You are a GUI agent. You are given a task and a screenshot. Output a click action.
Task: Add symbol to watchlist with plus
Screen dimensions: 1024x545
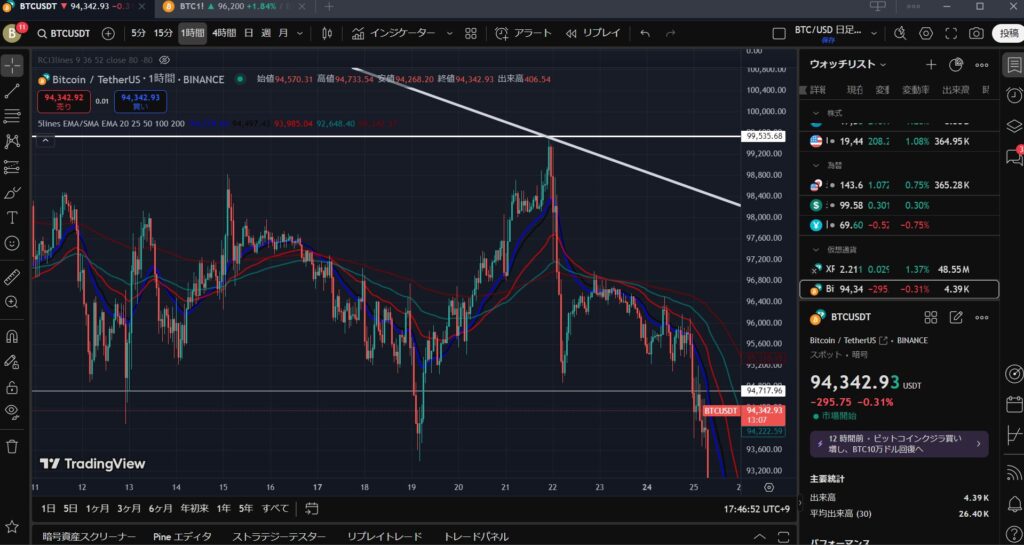[931, 65]
